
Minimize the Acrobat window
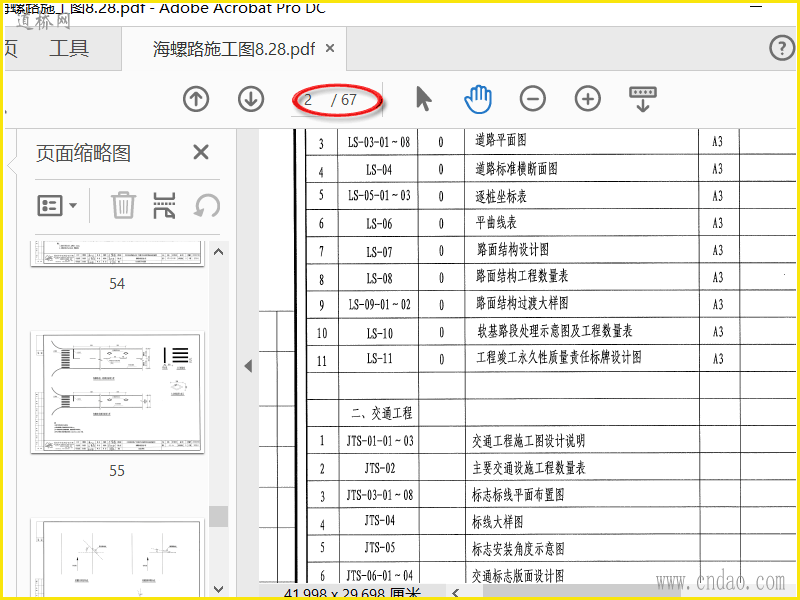click(x=756, y=7)
